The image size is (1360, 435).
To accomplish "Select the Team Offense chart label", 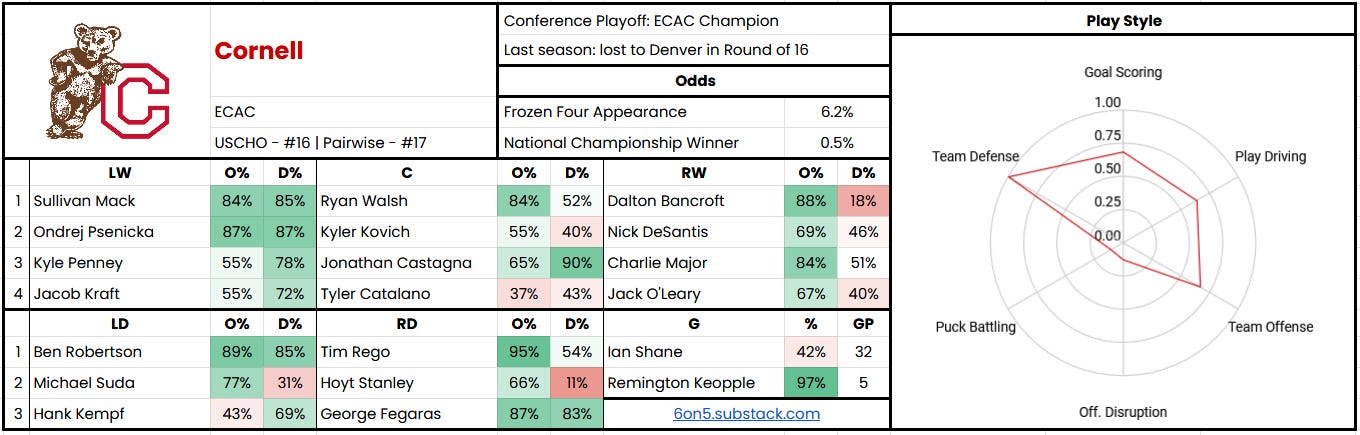I will pyautogui.click(x=1270, y=327).
